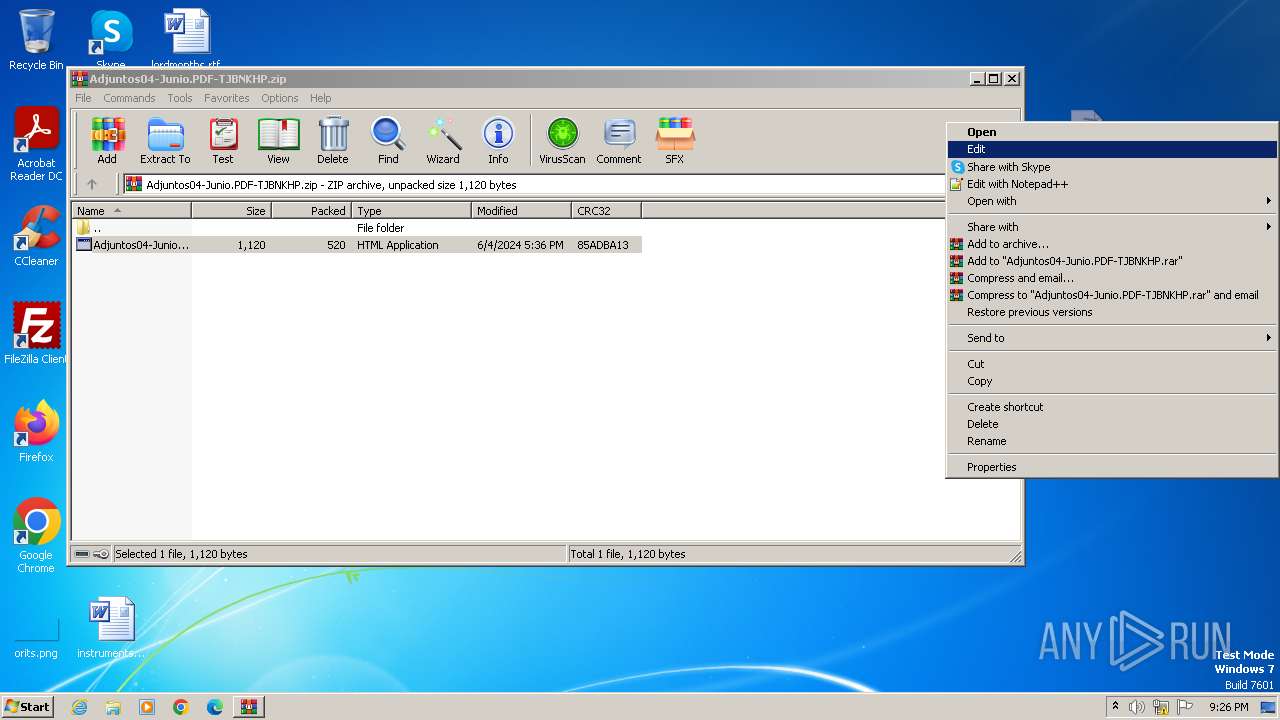
Task: Click the Extract To icon
Action: (x=165, y=141)
